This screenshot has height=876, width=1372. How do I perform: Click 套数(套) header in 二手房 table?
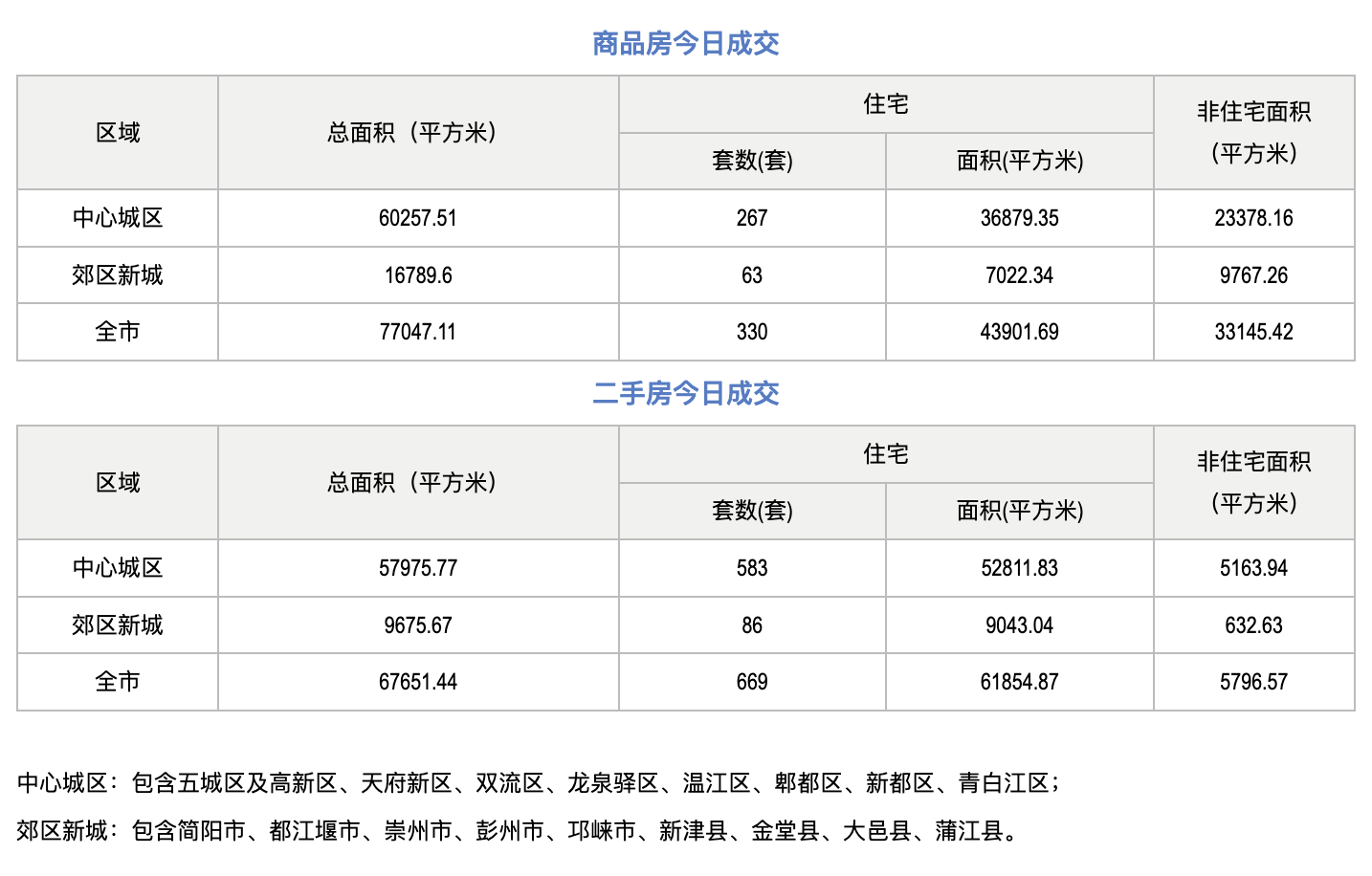[752, 511]
